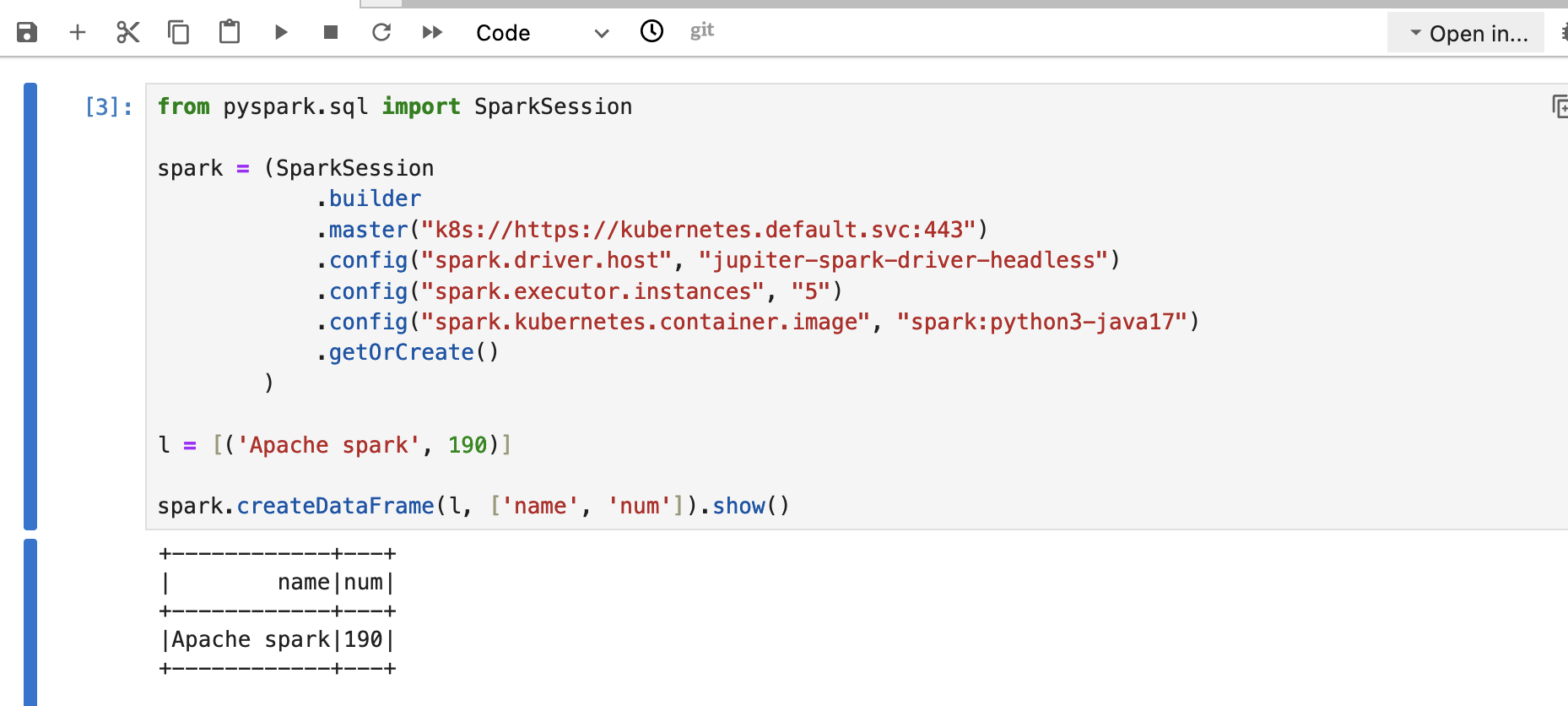Click the "spark.driver.host" config key
The width and height of the screenshot is (1568, 706).
pyautogui.click(x=546, y=260)
